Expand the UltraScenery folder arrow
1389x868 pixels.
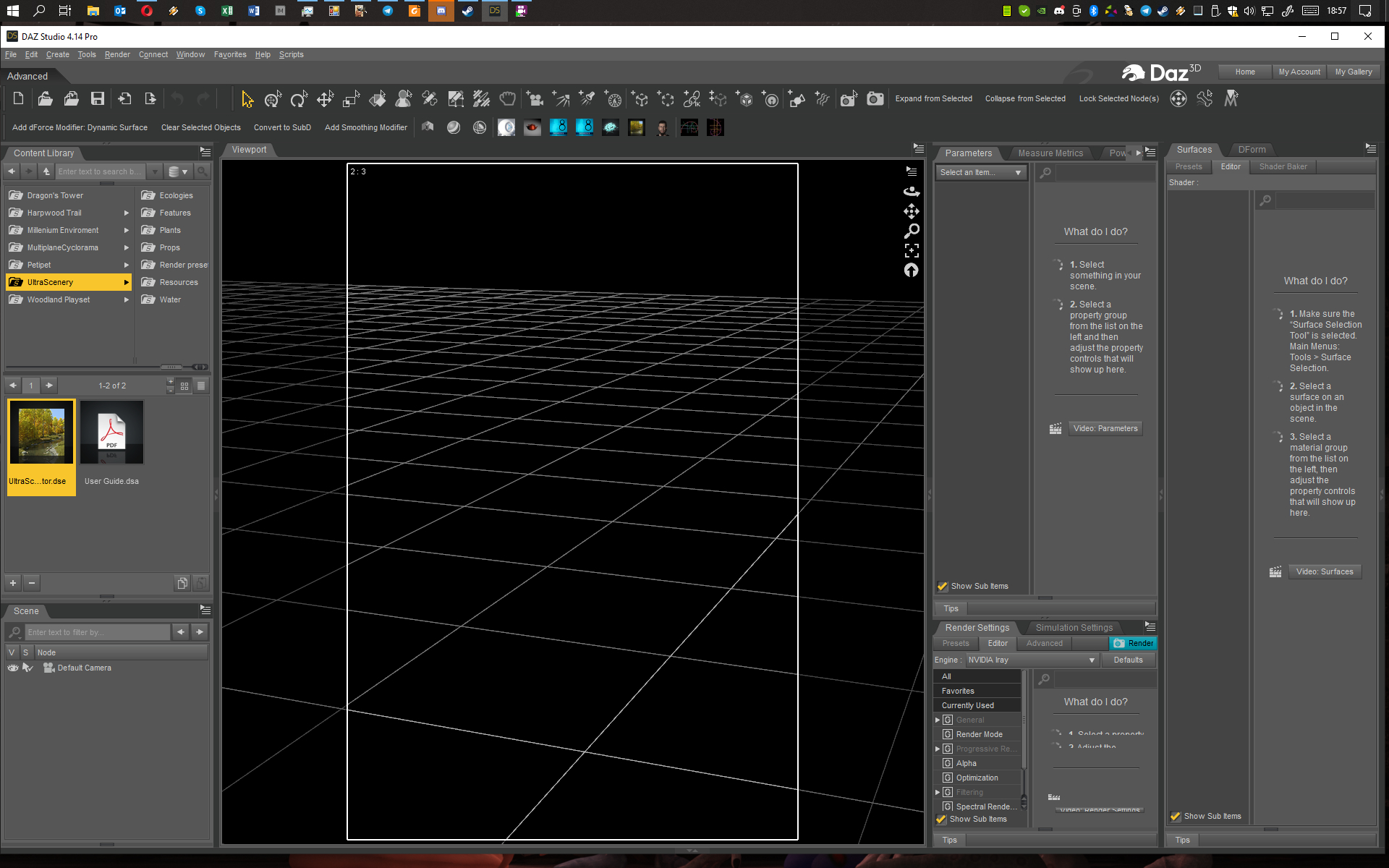(x=127, y=282)
